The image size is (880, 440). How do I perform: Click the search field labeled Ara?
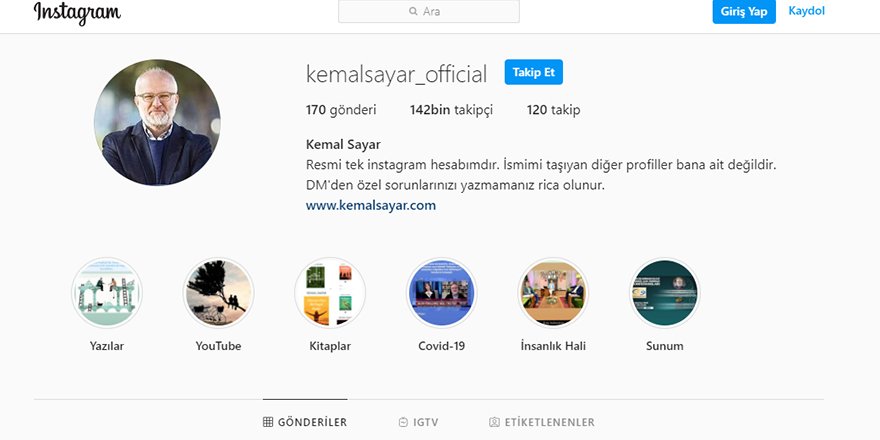click(x=429, y=12)
